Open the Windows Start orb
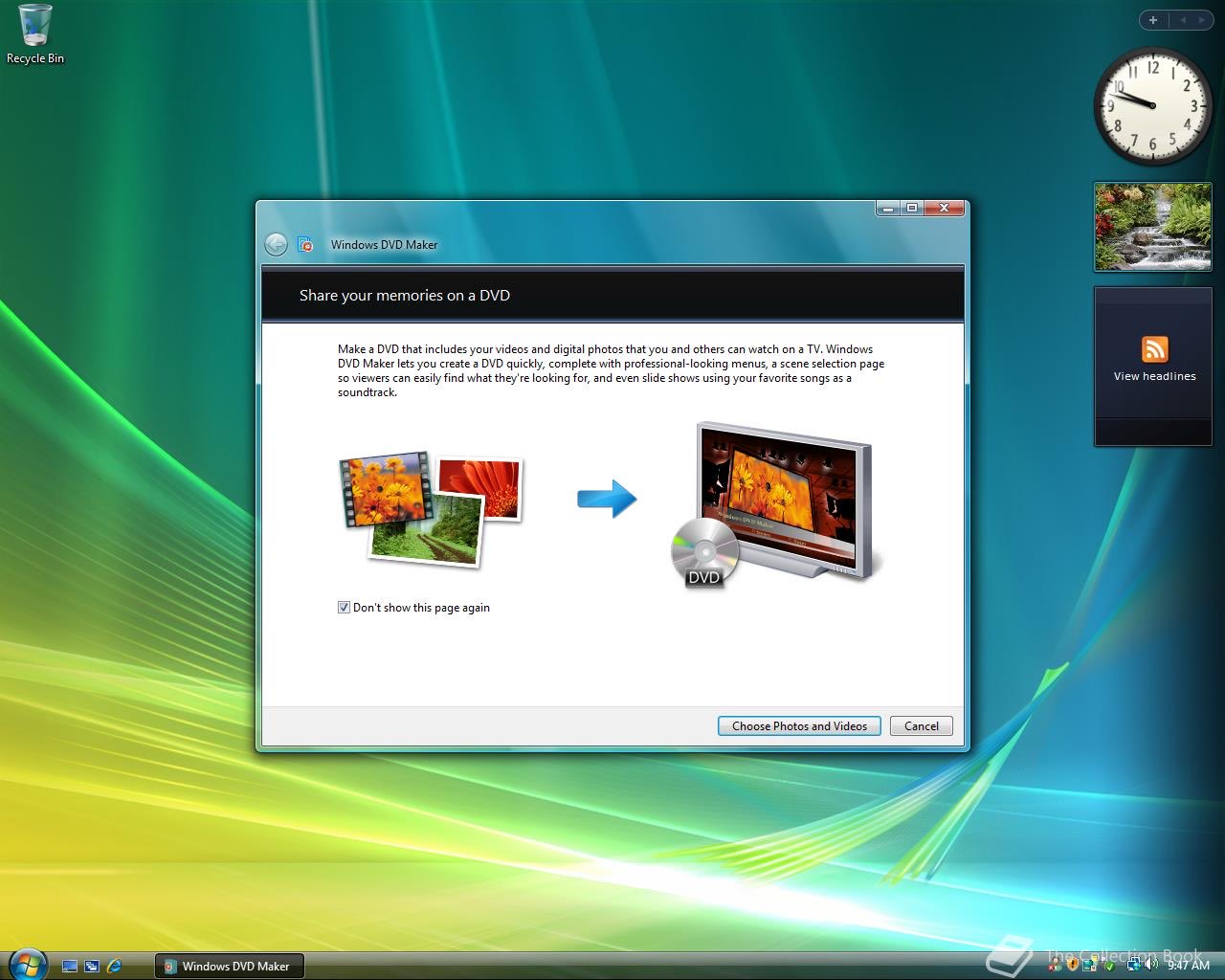Screen dimensions: 1225x980 click(26, 963)
